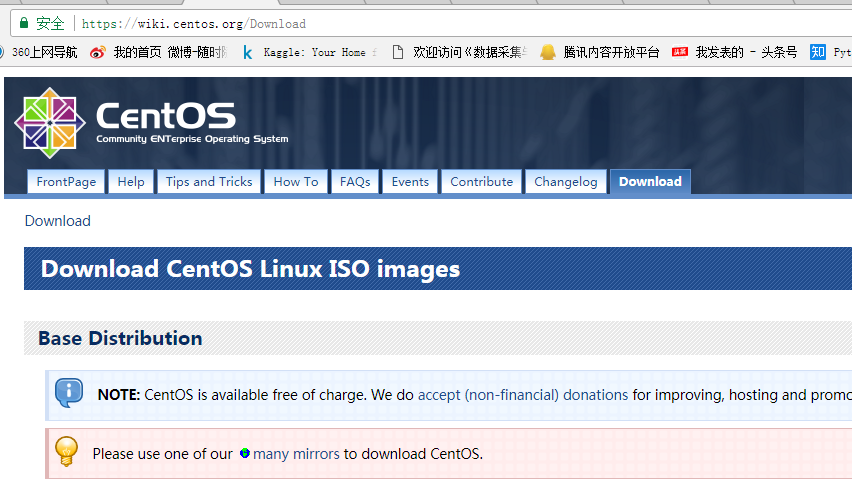Open the FAQs tab
The image size is (852, 485).
(x=355, y=181)
